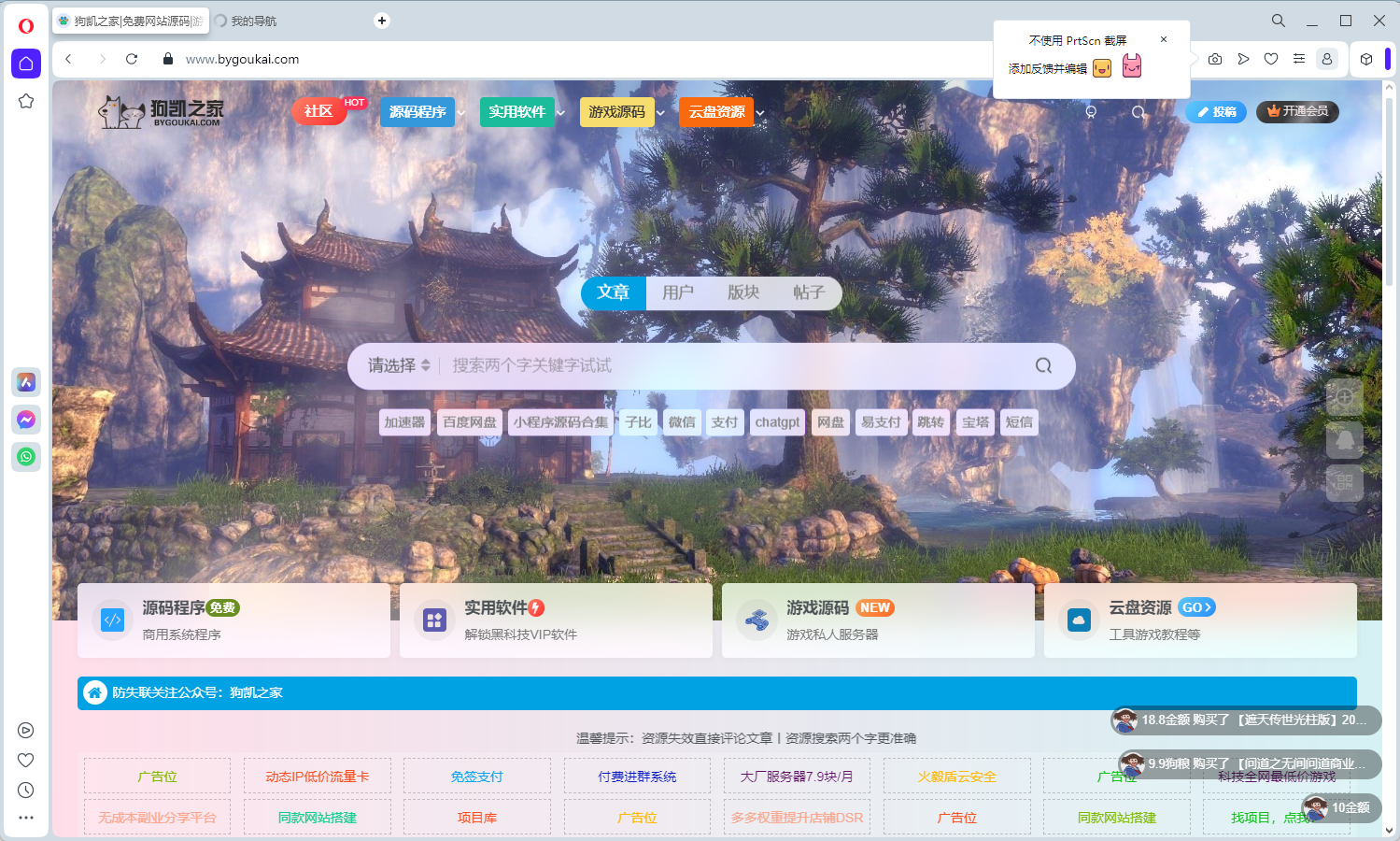Go back with the browser back arrow
Image resolution: width=1400 pixels, height=841 pixels.
pos(69,59)
